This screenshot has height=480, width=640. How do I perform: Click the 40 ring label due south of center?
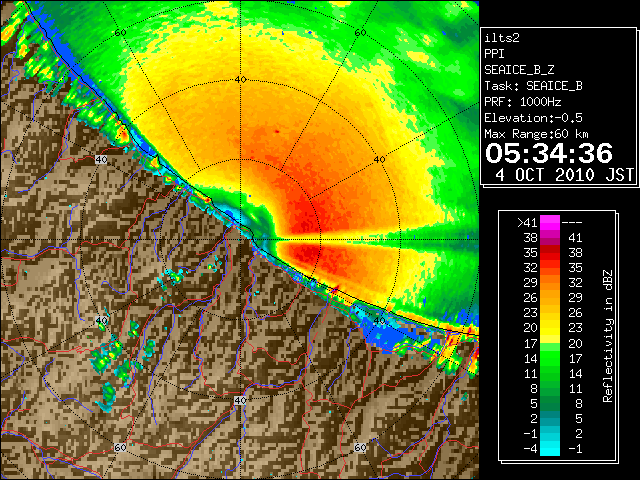(240, 400)
